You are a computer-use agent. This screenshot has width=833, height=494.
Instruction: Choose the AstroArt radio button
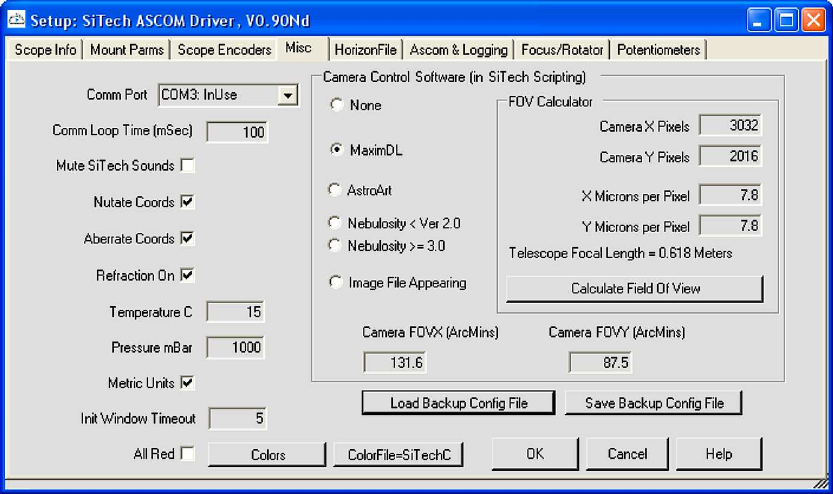[x=335, y=190]
